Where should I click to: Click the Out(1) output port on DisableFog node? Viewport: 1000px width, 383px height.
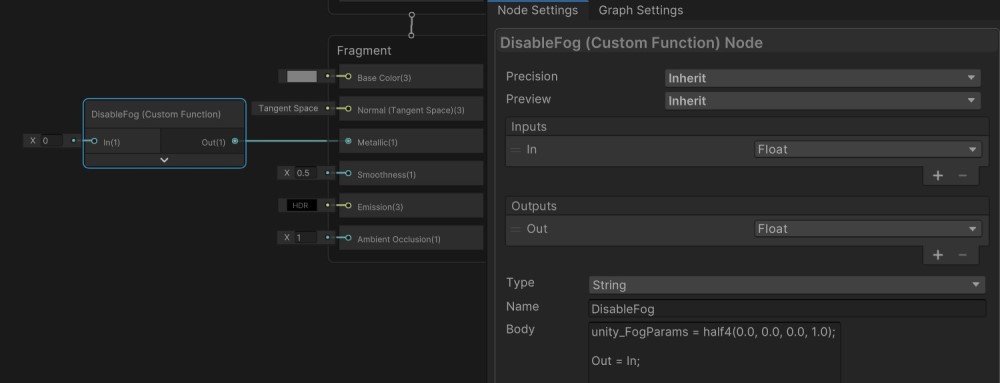(235, 141)
